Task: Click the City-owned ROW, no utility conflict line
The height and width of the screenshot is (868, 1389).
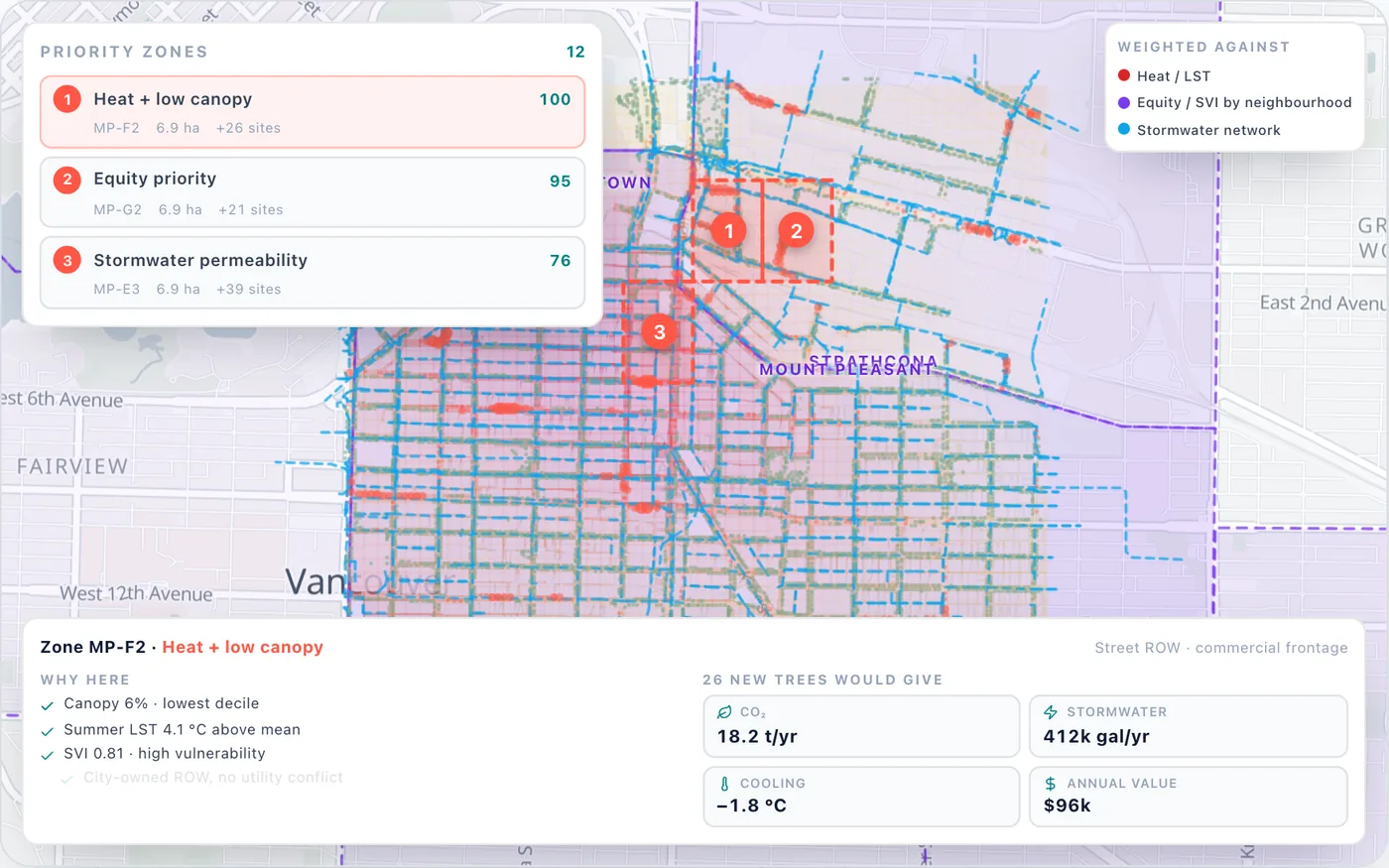Action: pos(212,778)
